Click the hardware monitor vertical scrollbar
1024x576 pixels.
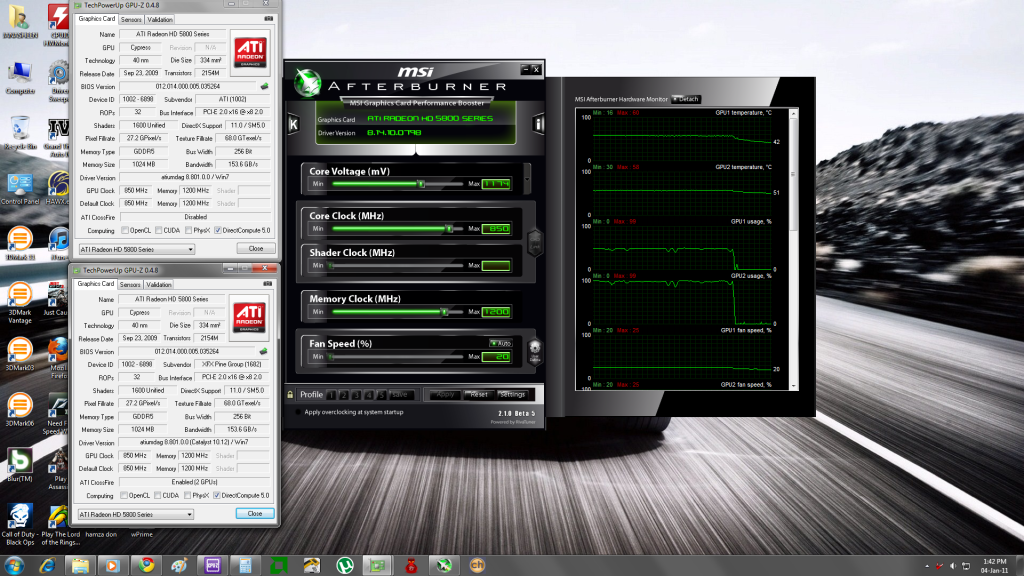pos(793,249)
